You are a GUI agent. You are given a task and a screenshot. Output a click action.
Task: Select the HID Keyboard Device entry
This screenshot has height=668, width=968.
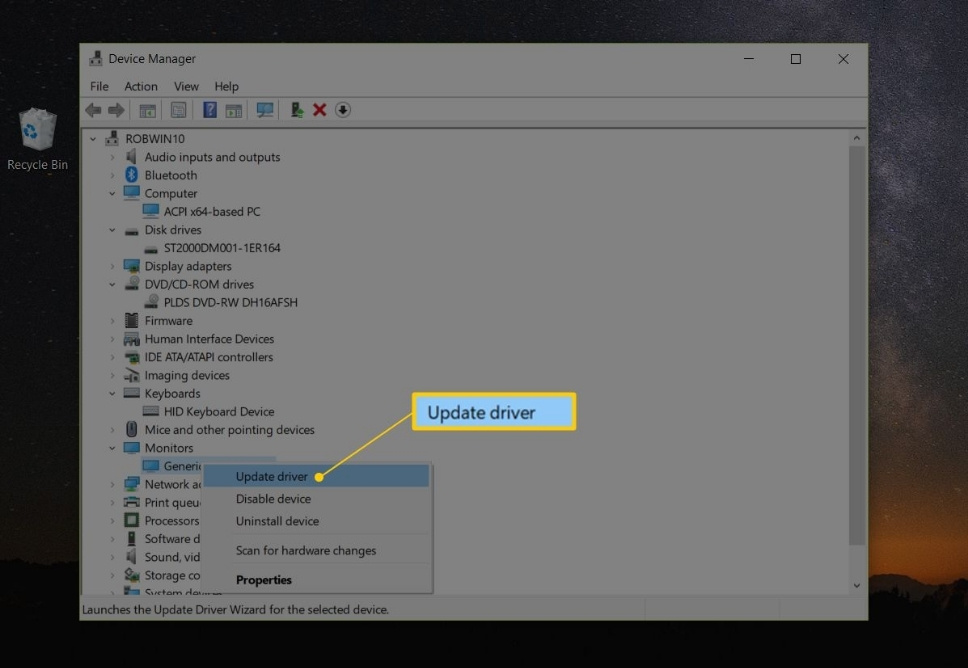pos(218,412)
